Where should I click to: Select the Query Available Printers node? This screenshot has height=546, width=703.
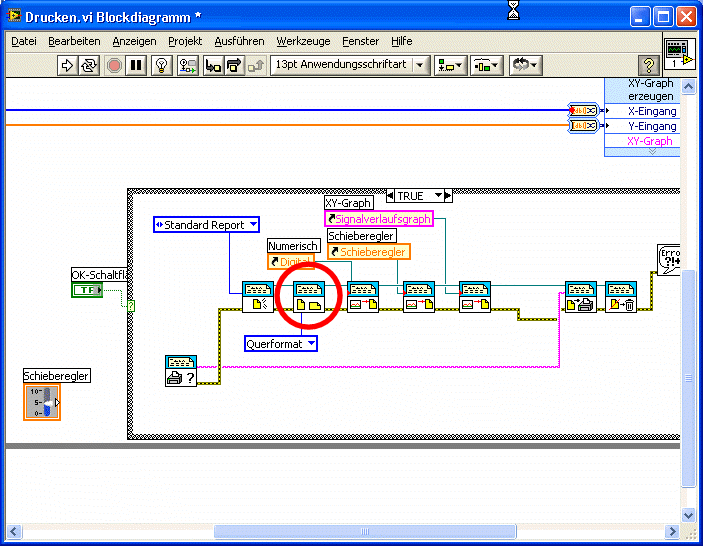pos(181,371)
